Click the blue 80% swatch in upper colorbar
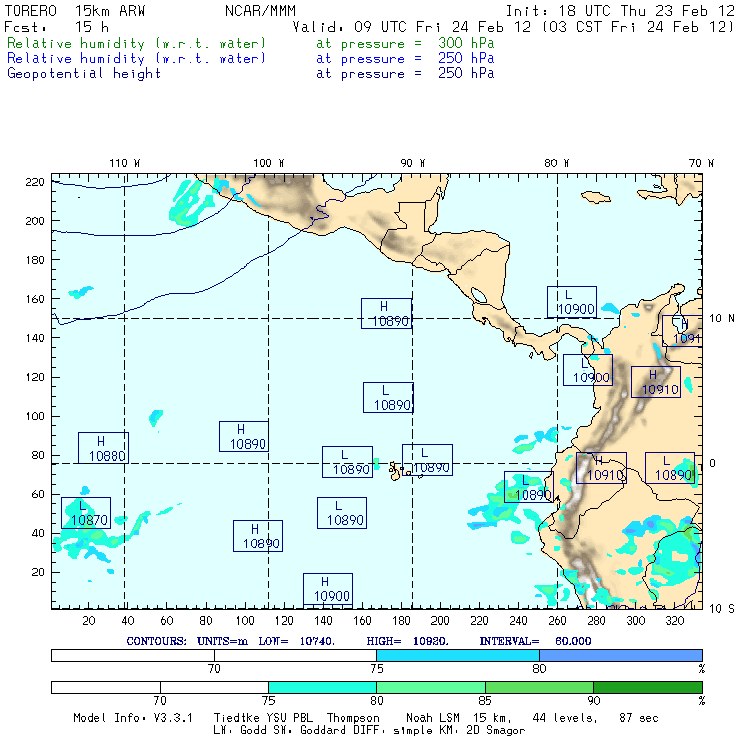 [620, 654]
